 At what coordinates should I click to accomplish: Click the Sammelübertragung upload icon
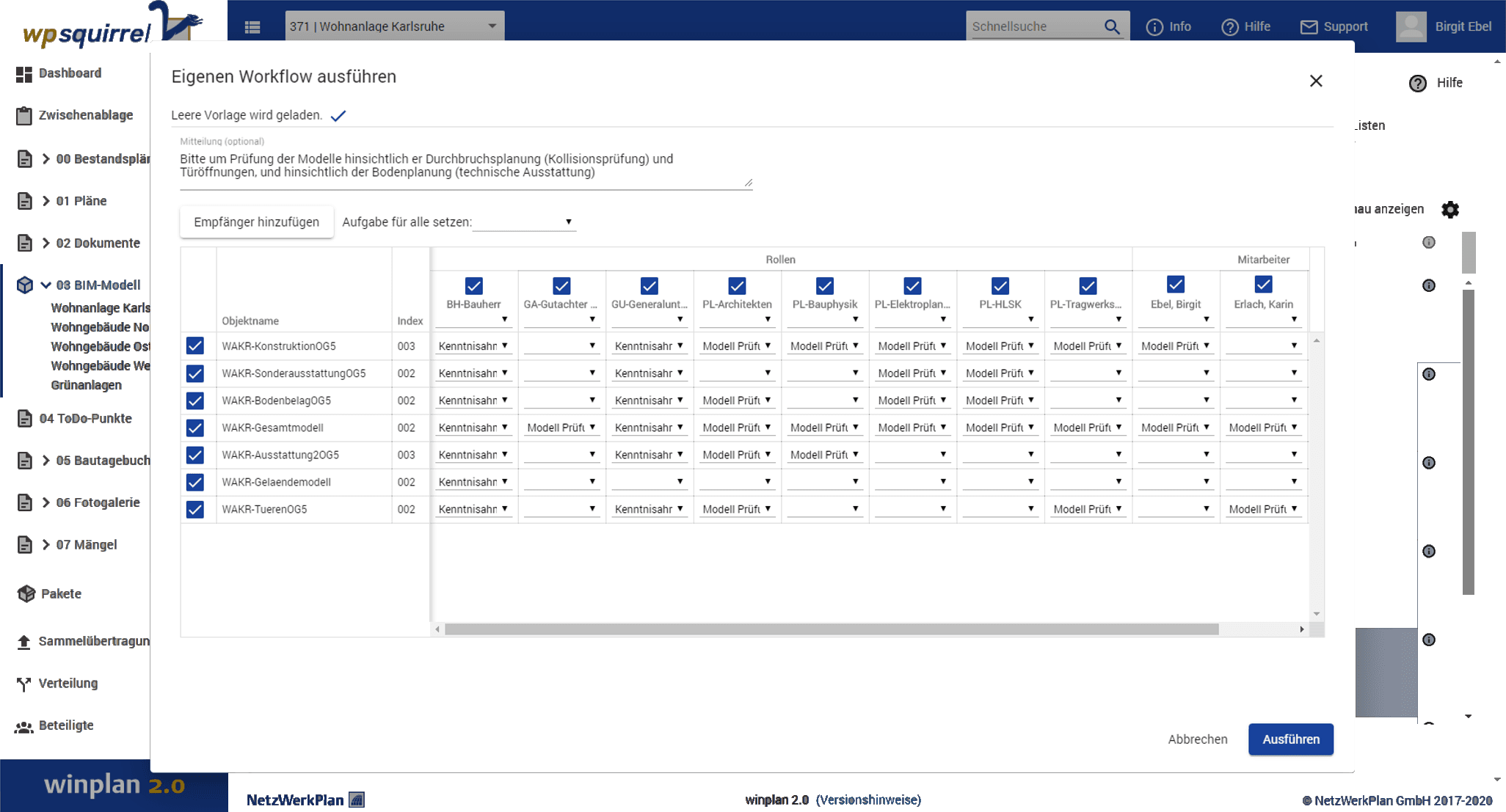click(x=23, y=642)
